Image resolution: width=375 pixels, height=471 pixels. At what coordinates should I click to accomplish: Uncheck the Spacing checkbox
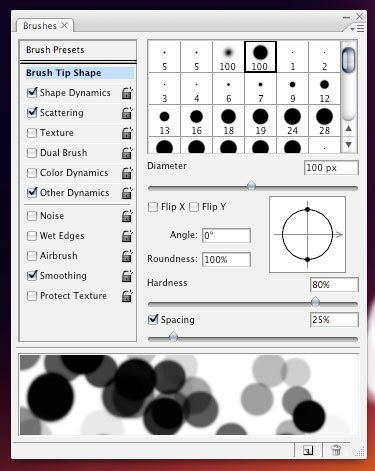click(153, 319)
